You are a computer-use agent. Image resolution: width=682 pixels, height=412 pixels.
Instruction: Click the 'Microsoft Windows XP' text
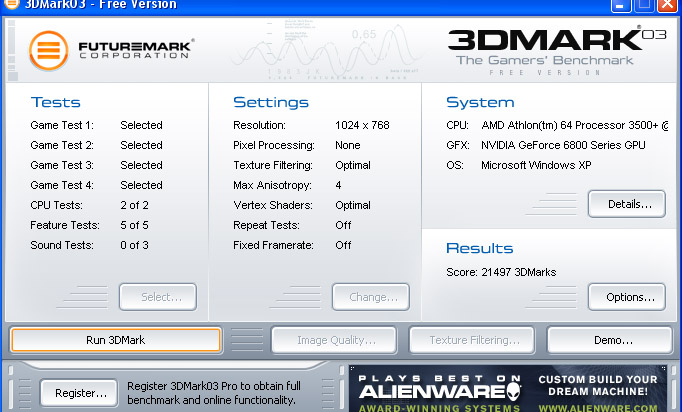click(536, 165)
